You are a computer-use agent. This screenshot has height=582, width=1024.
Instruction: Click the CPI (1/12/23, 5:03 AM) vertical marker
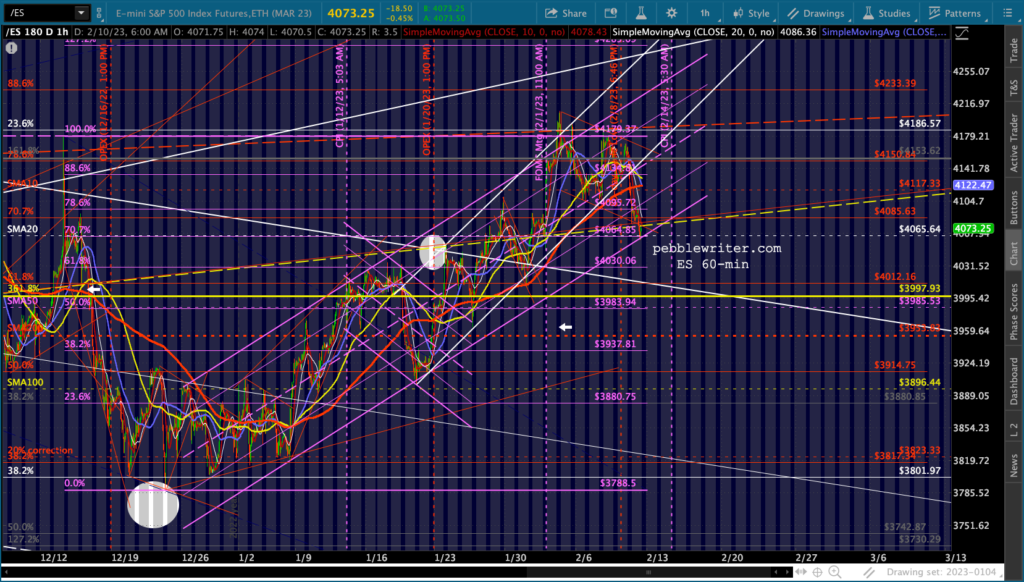(340, 95)
